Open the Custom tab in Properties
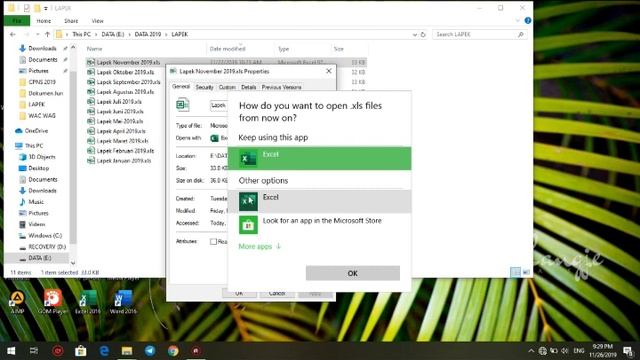The width and height of the screenshot is (640, 360). (x=227, y=87)
